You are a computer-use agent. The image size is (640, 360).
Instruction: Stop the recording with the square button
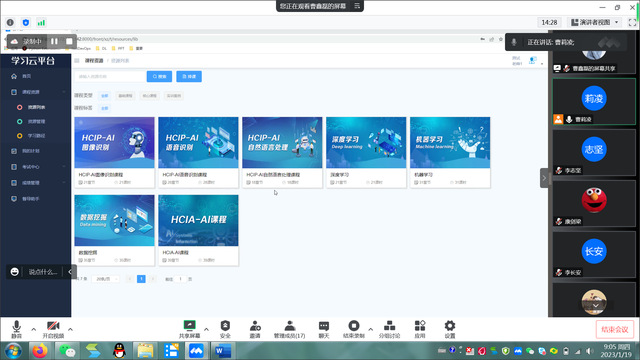click(x=69, y=41)
